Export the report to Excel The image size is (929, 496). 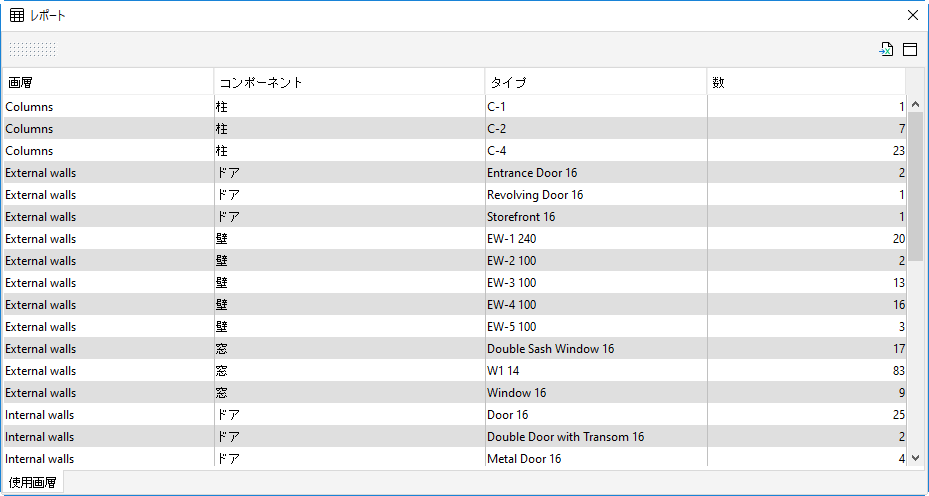click(886, 49)
